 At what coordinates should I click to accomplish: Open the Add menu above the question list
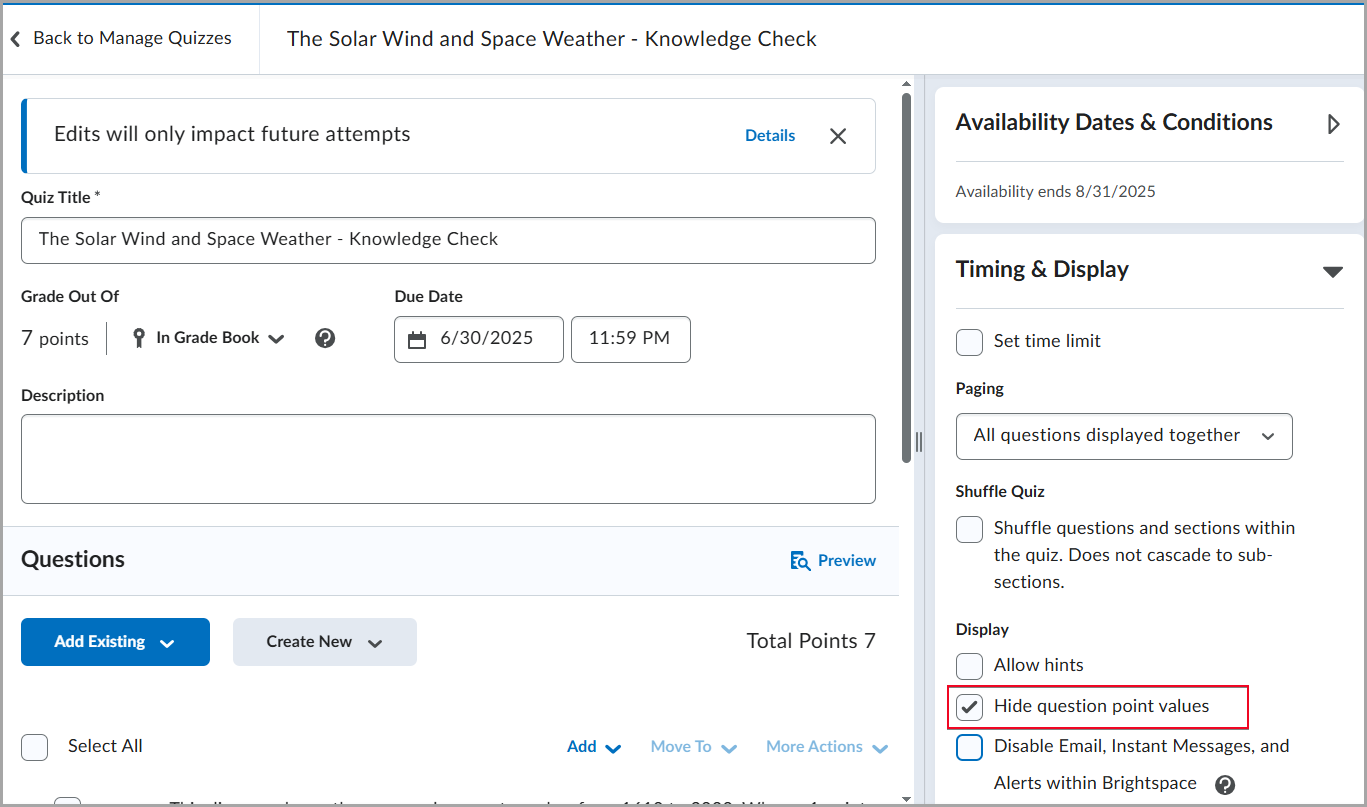[593, 746]
